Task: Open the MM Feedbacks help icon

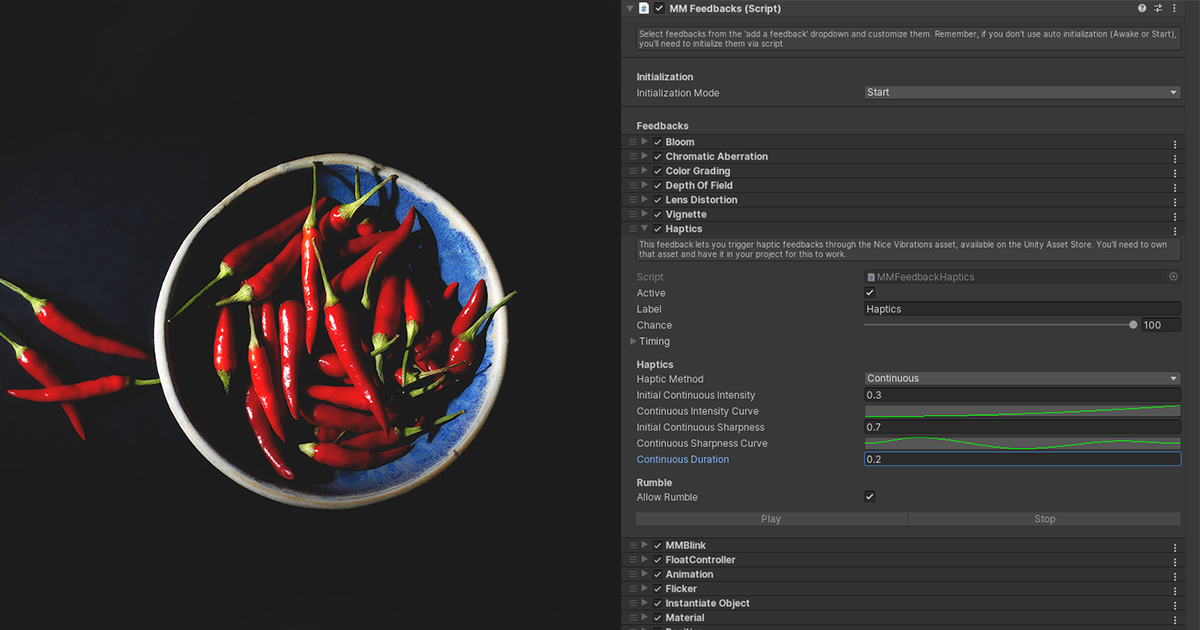Action: pos(1141,8)
